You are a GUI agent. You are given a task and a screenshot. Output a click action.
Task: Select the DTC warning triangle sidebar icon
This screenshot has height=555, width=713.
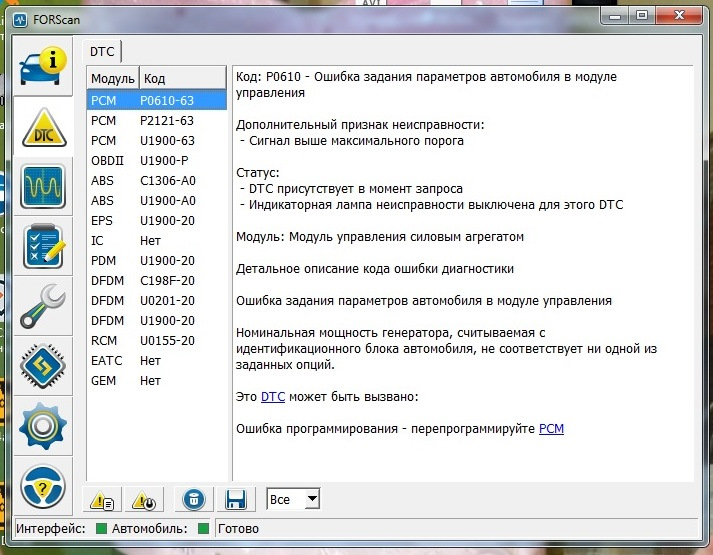click(x=43, y=127)
